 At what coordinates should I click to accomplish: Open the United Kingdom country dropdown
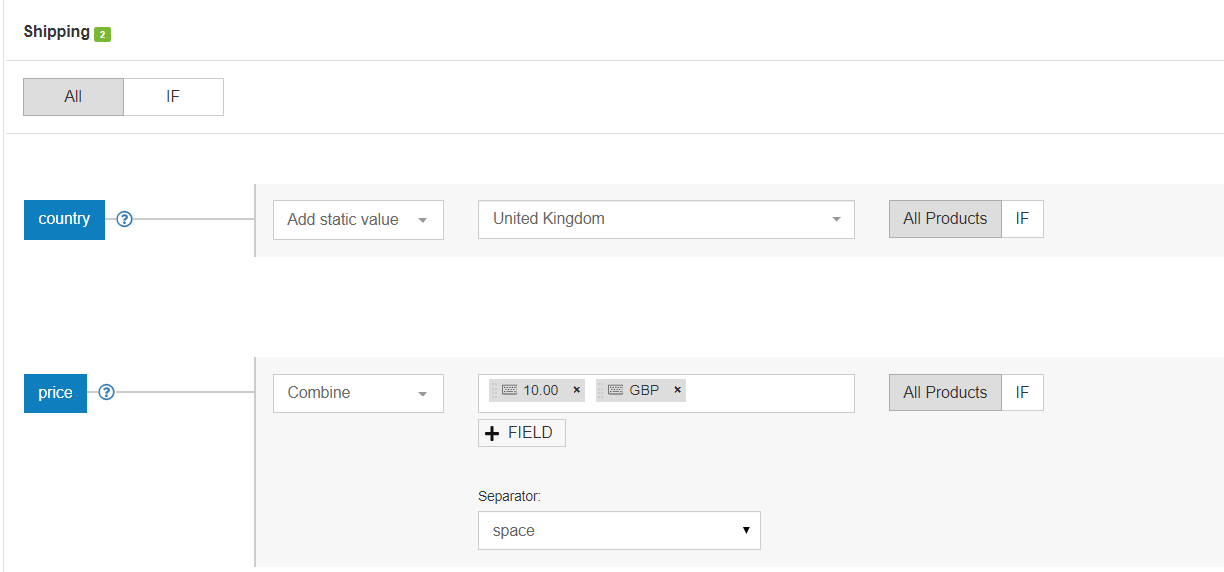pyautogui.click(x=666, y=219)
